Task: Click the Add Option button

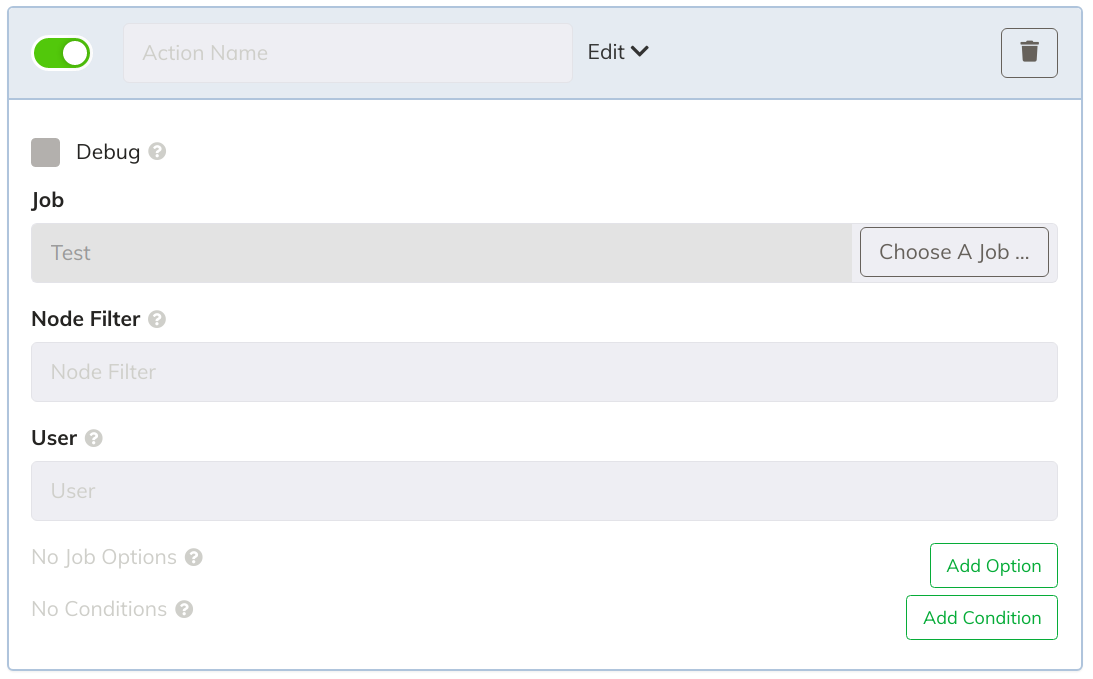Action: click(993, 565)
